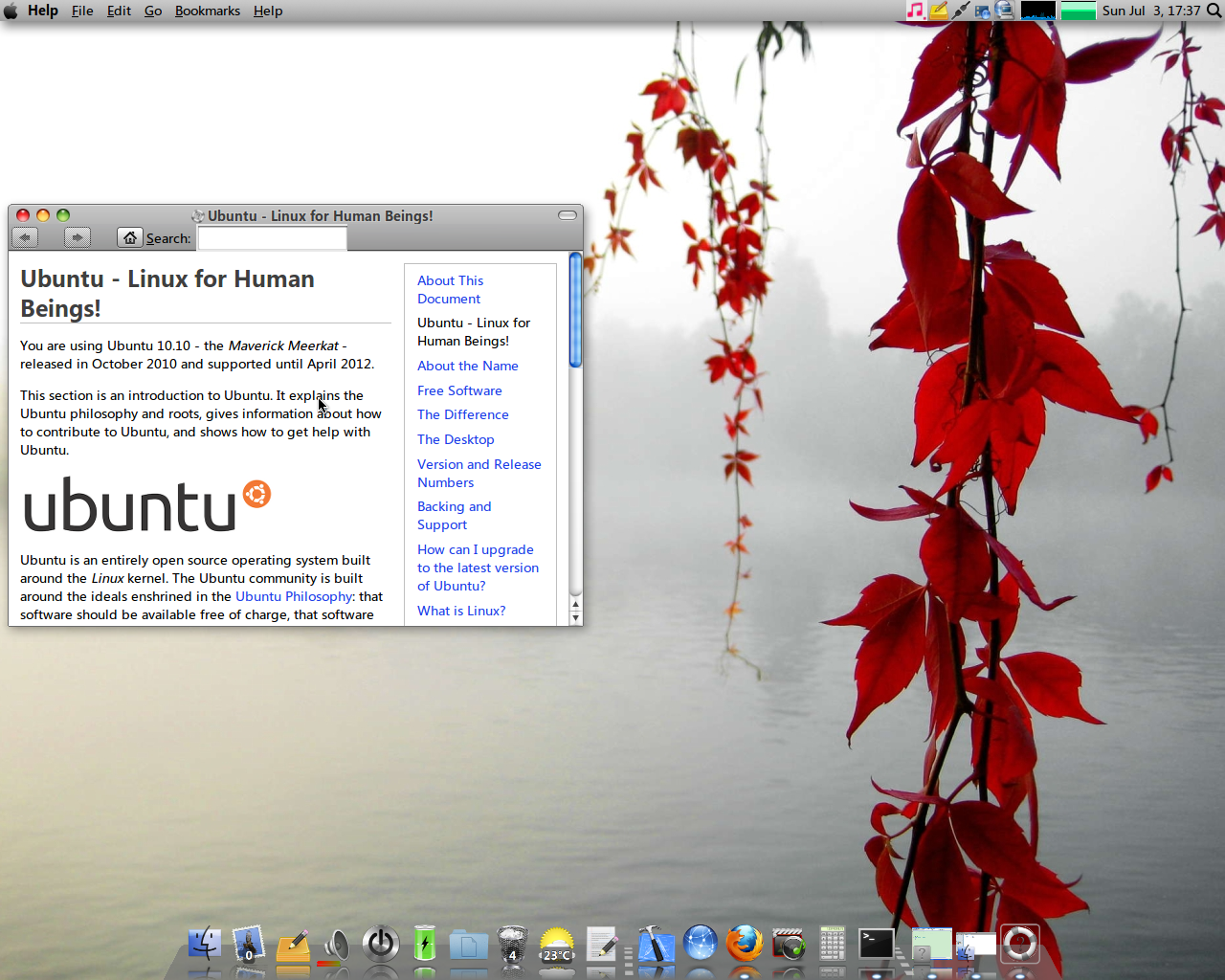Click the Apple logo menu
Screen dimensions: 1225x980
(11, 11)
